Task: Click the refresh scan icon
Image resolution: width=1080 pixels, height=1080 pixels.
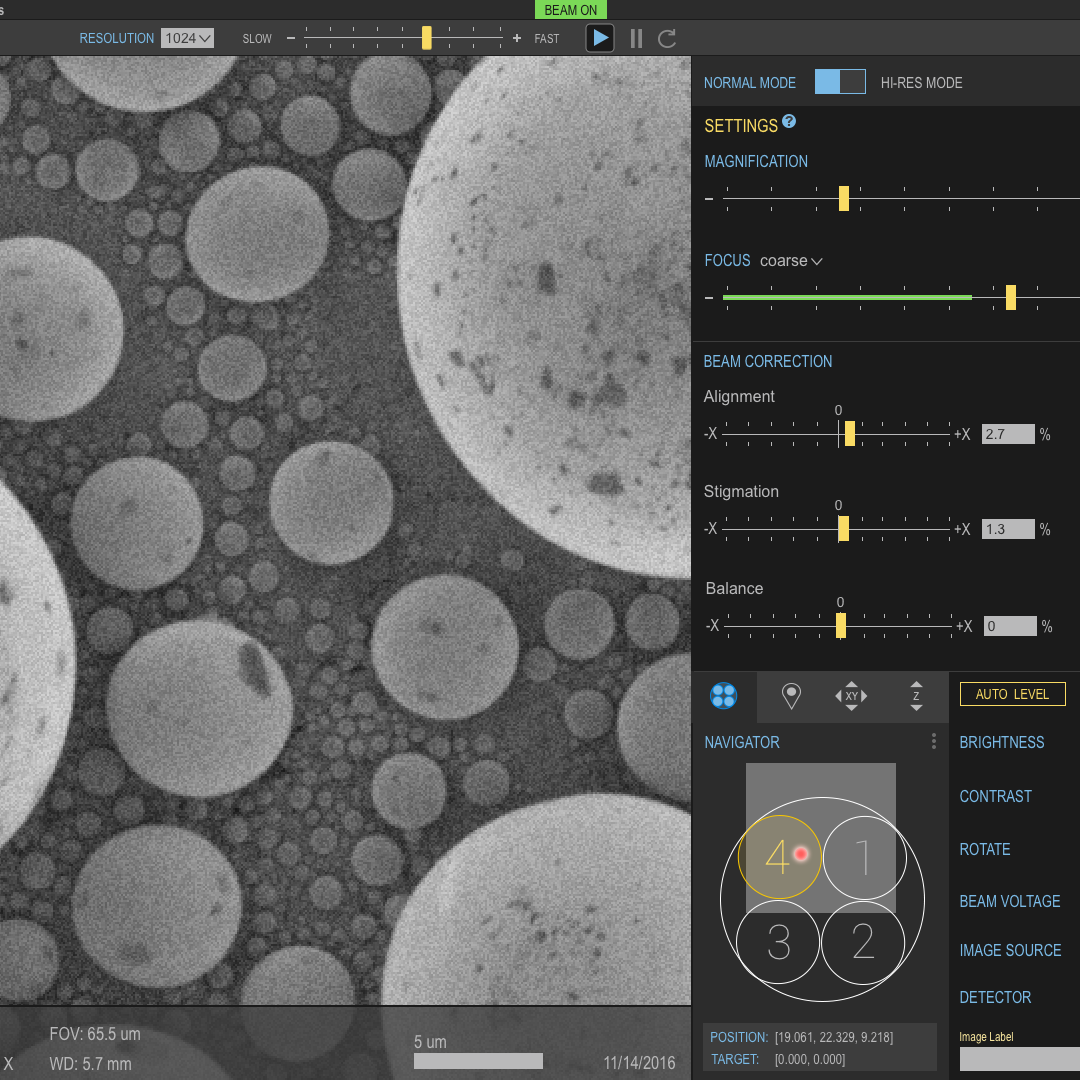Action: tap(666, 39)
